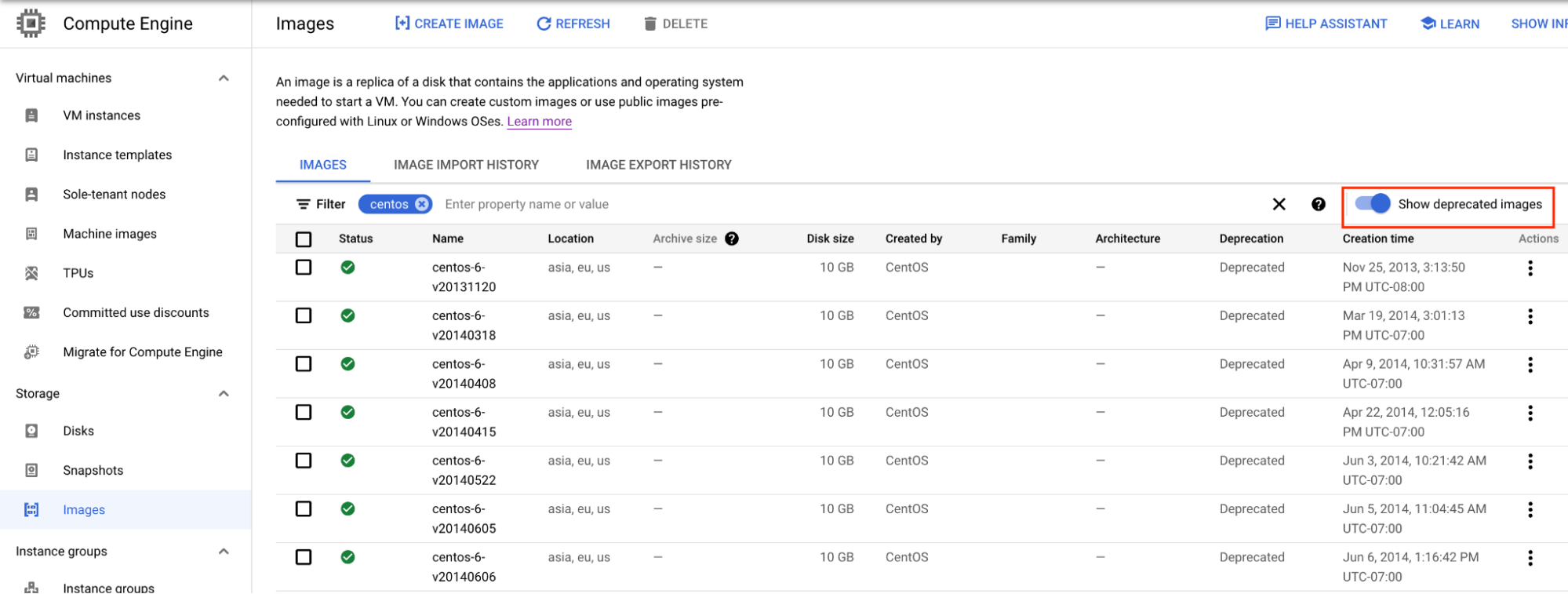Toggle Show deprecated images switch
The image size is (1568, 594).
pyautogui.click(x=1372, y=204)
